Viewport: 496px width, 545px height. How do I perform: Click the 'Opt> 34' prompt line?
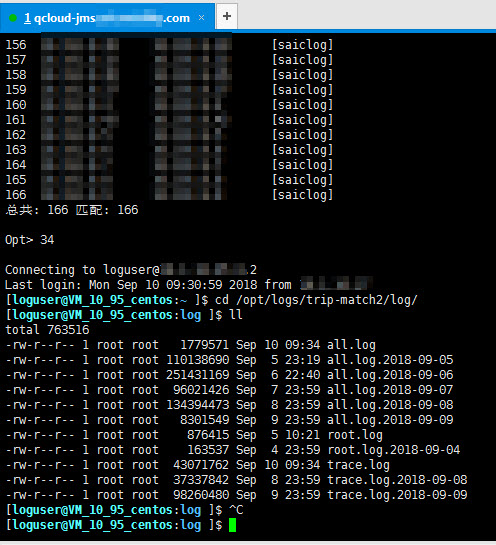[30, 240]
